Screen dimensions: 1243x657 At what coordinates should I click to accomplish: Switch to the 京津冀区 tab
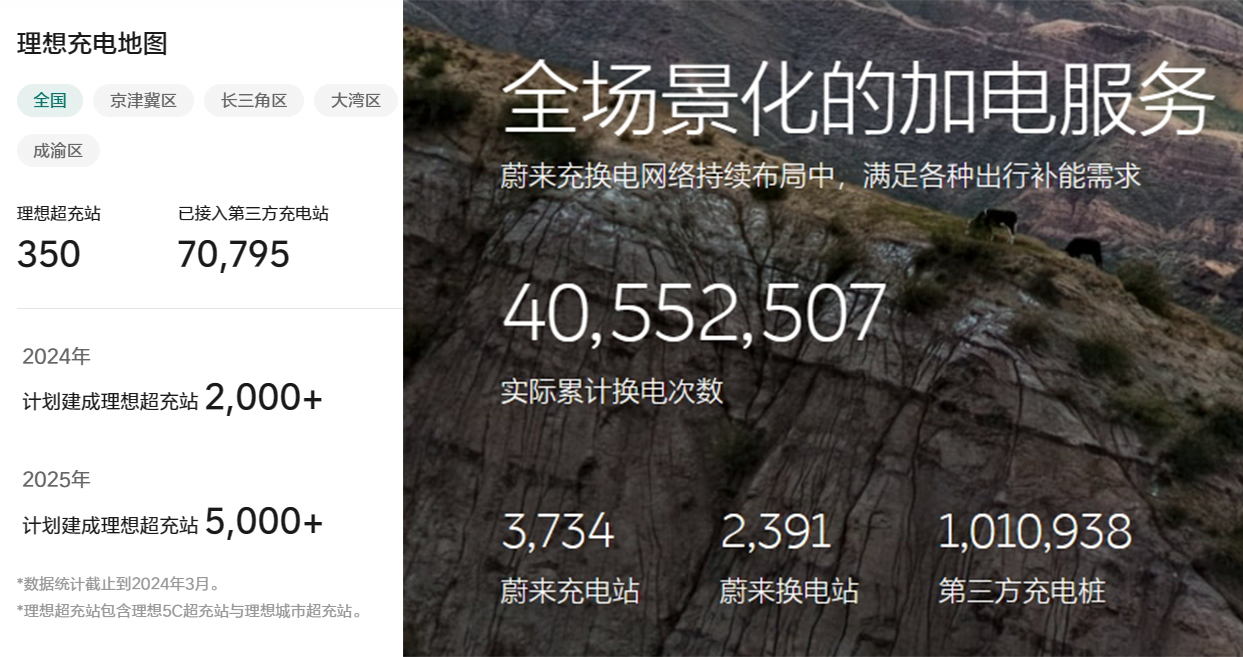coord(143,100)
